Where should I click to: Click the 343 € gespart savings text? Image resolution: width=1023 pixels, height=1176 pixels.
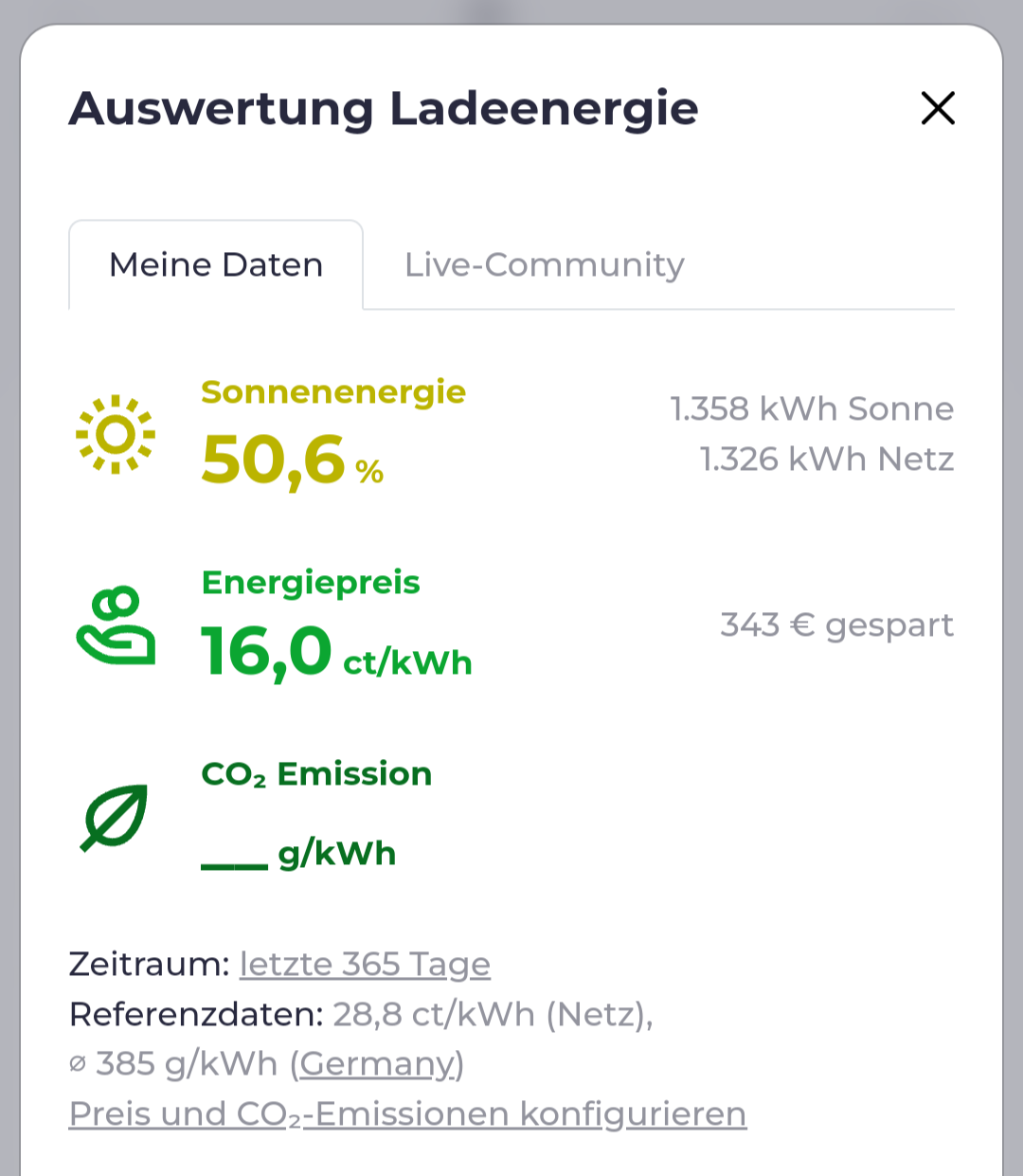(x=837, y=624)
